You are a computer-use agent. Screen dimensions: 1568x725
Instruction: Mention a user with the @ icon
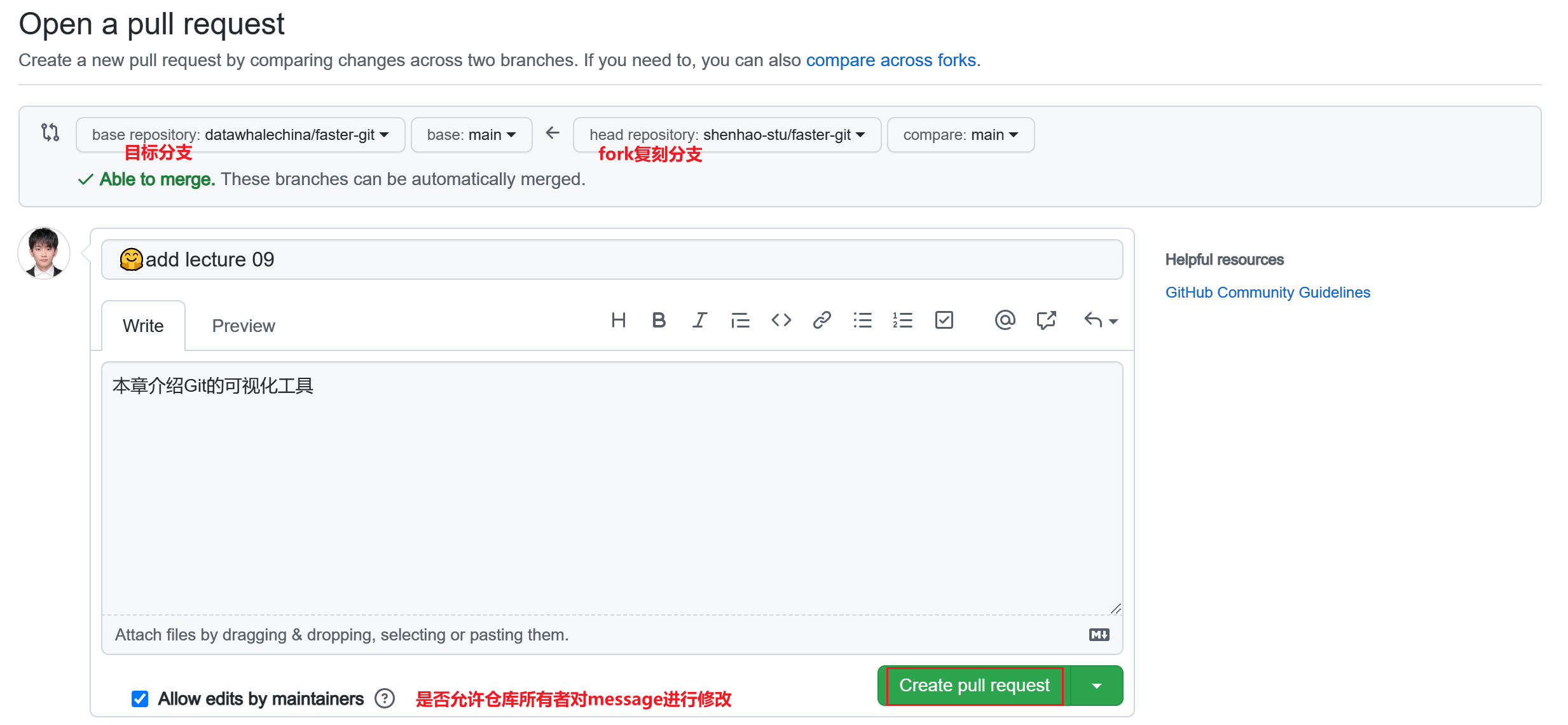click(x=1005, y=320)
